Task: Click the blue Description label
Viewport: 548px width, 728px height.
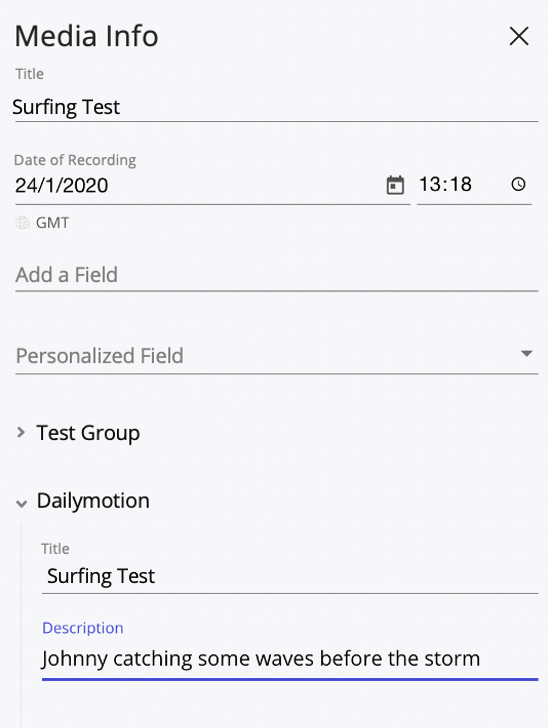Action: click(83, 628)
